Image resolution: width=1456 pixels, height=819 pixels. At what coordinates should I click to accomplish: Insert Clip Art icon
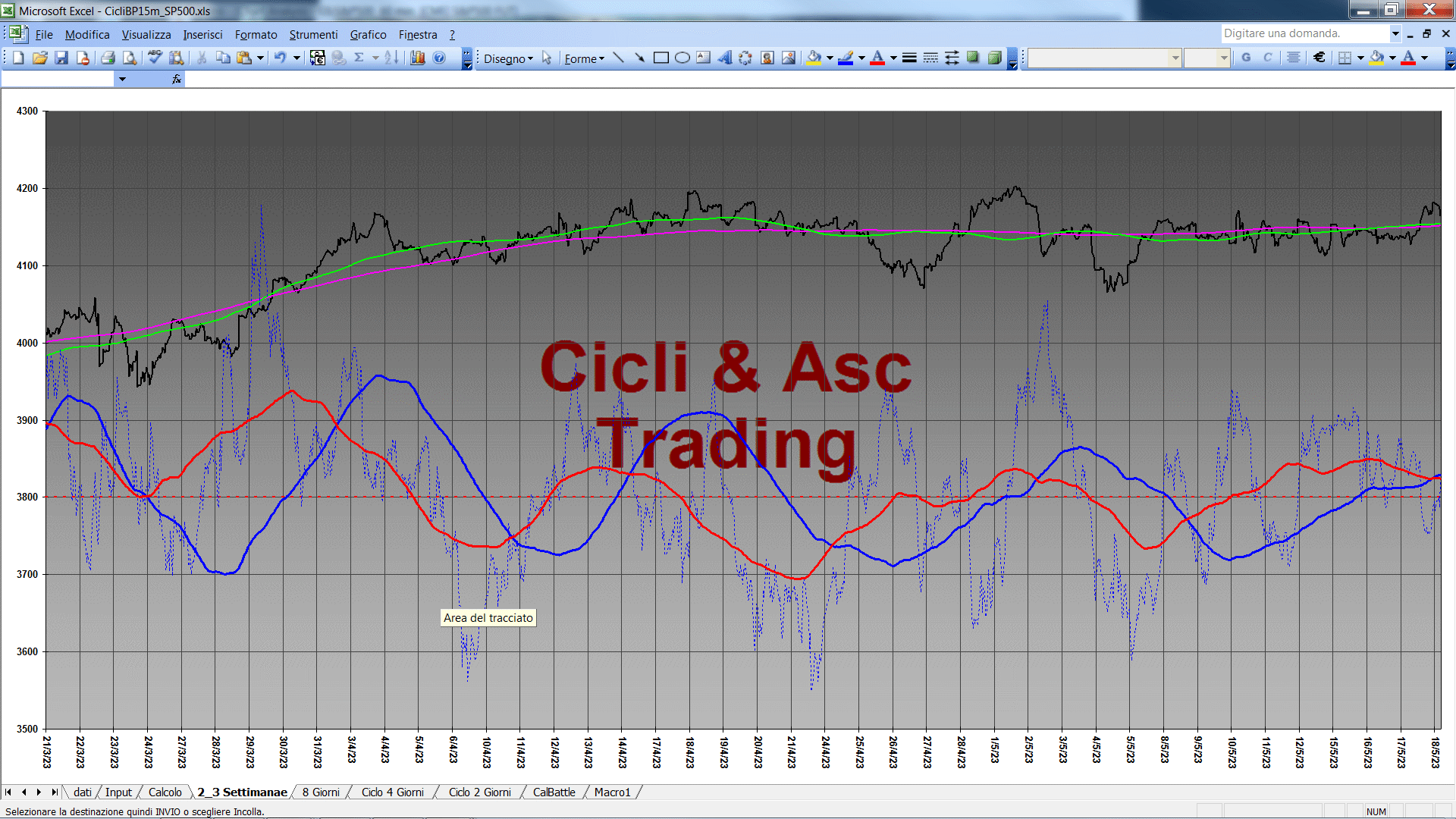767,58
